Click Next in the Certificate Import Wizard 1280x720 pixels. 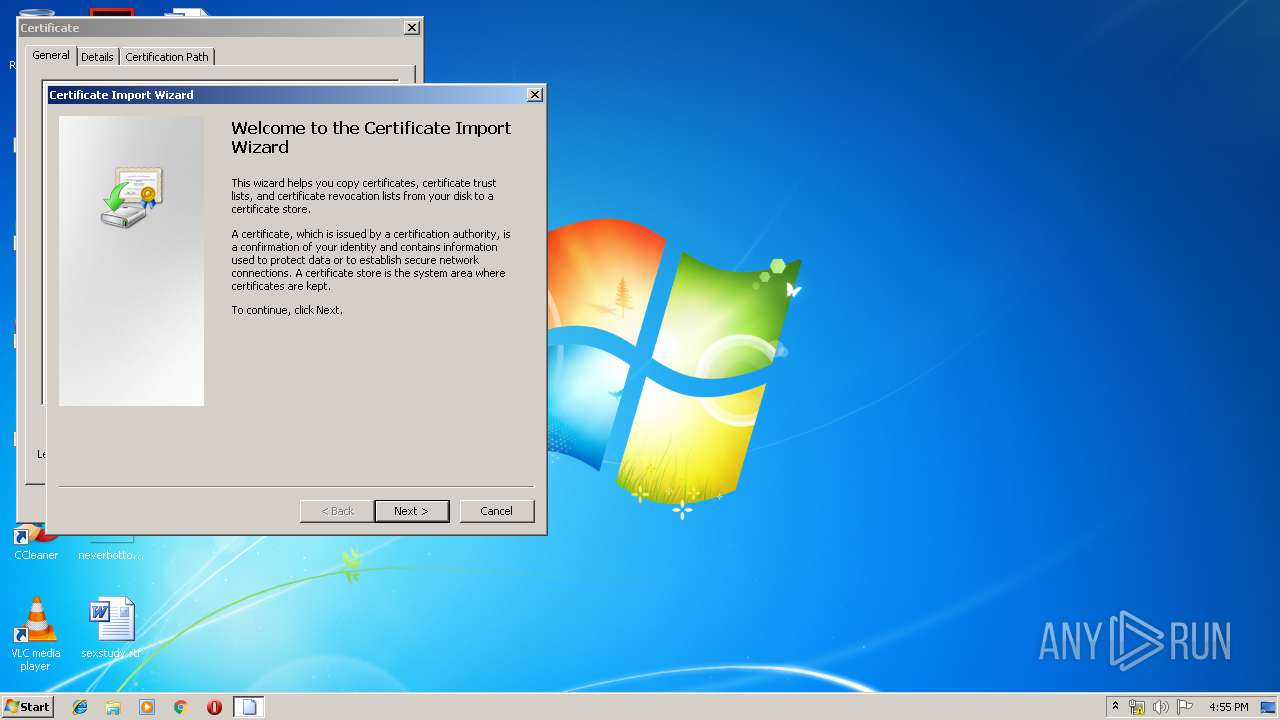(412, 511)
